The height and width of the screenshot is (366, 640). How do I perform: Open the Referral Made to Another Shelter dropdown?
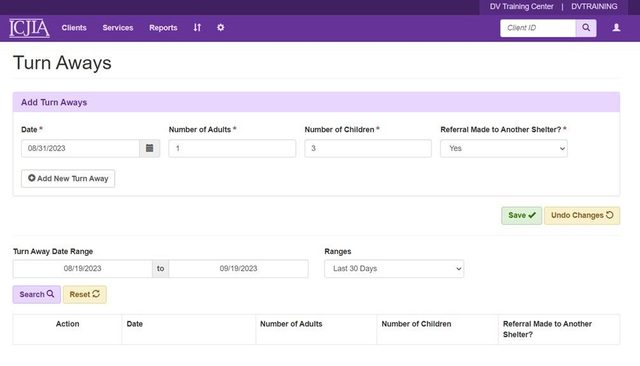click(x=504, y=148)
